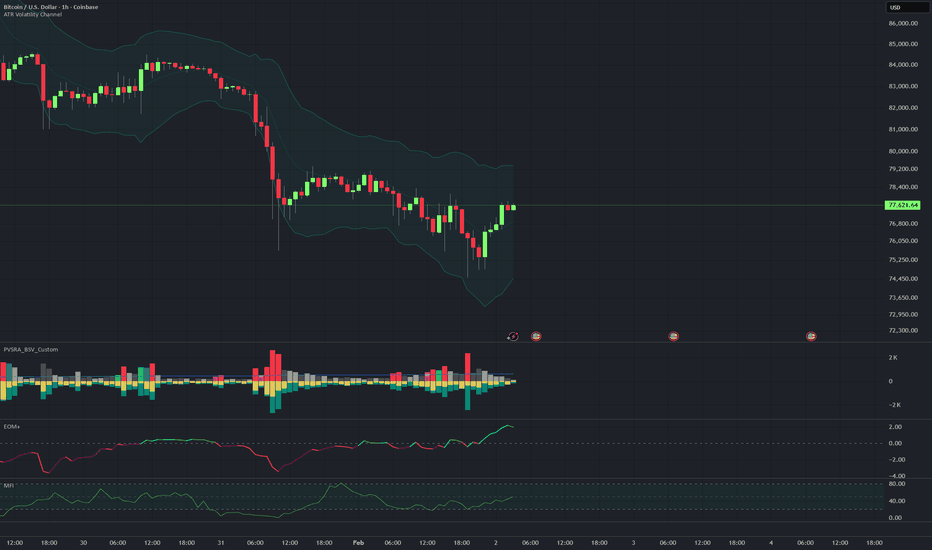
Task: Click the Feb date label on time axis
Action: pyautogui.click(x=358, y=542)
